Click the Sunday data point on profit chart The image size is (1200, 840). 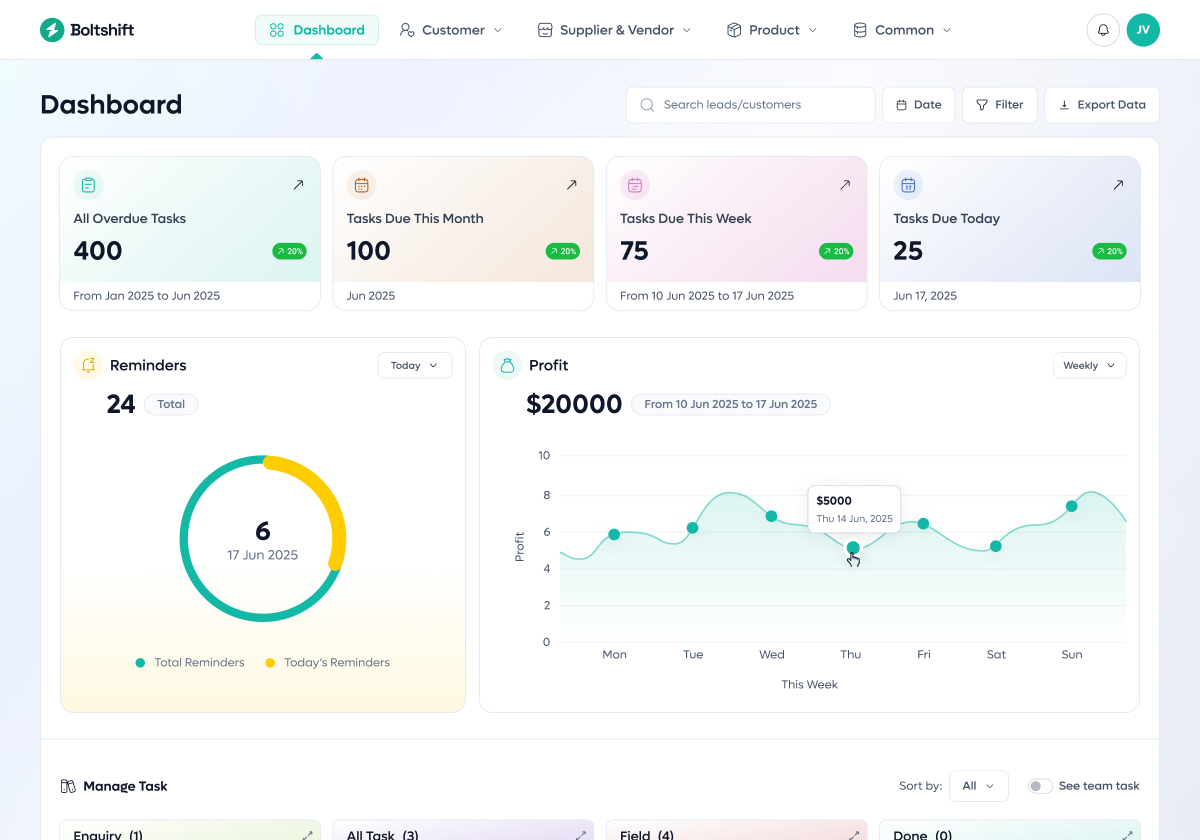pyautogui.click(x=1071, y=506)
